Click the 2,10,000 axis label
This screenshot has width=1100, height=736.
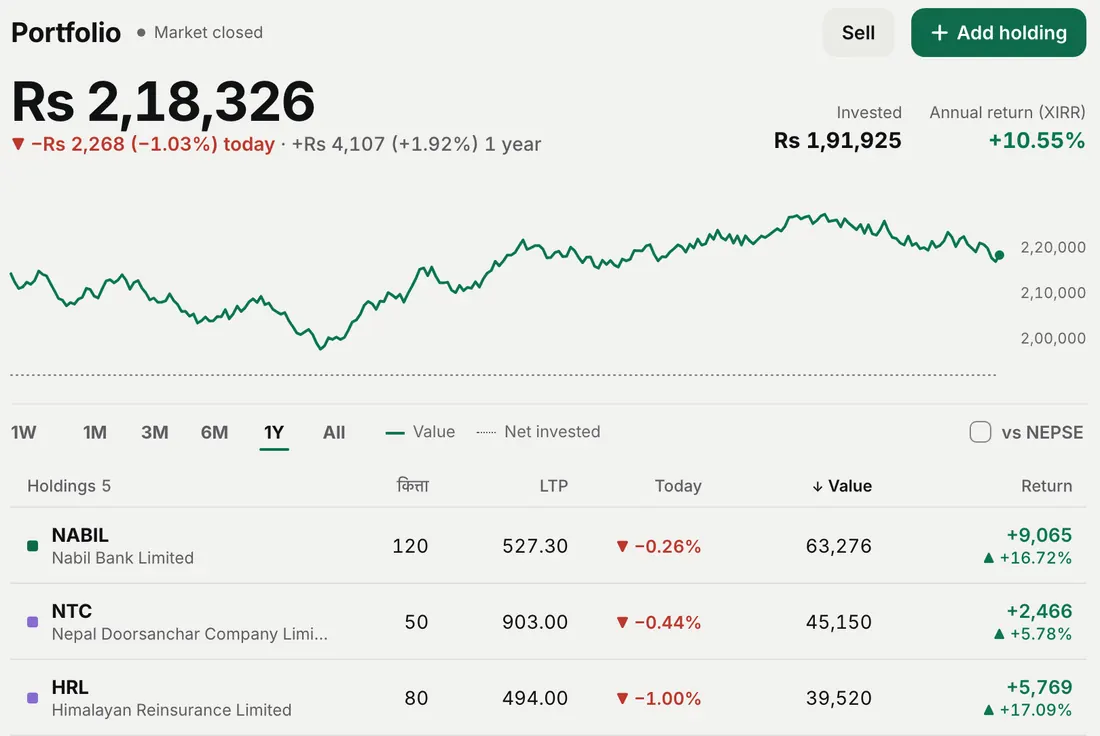1053,293
